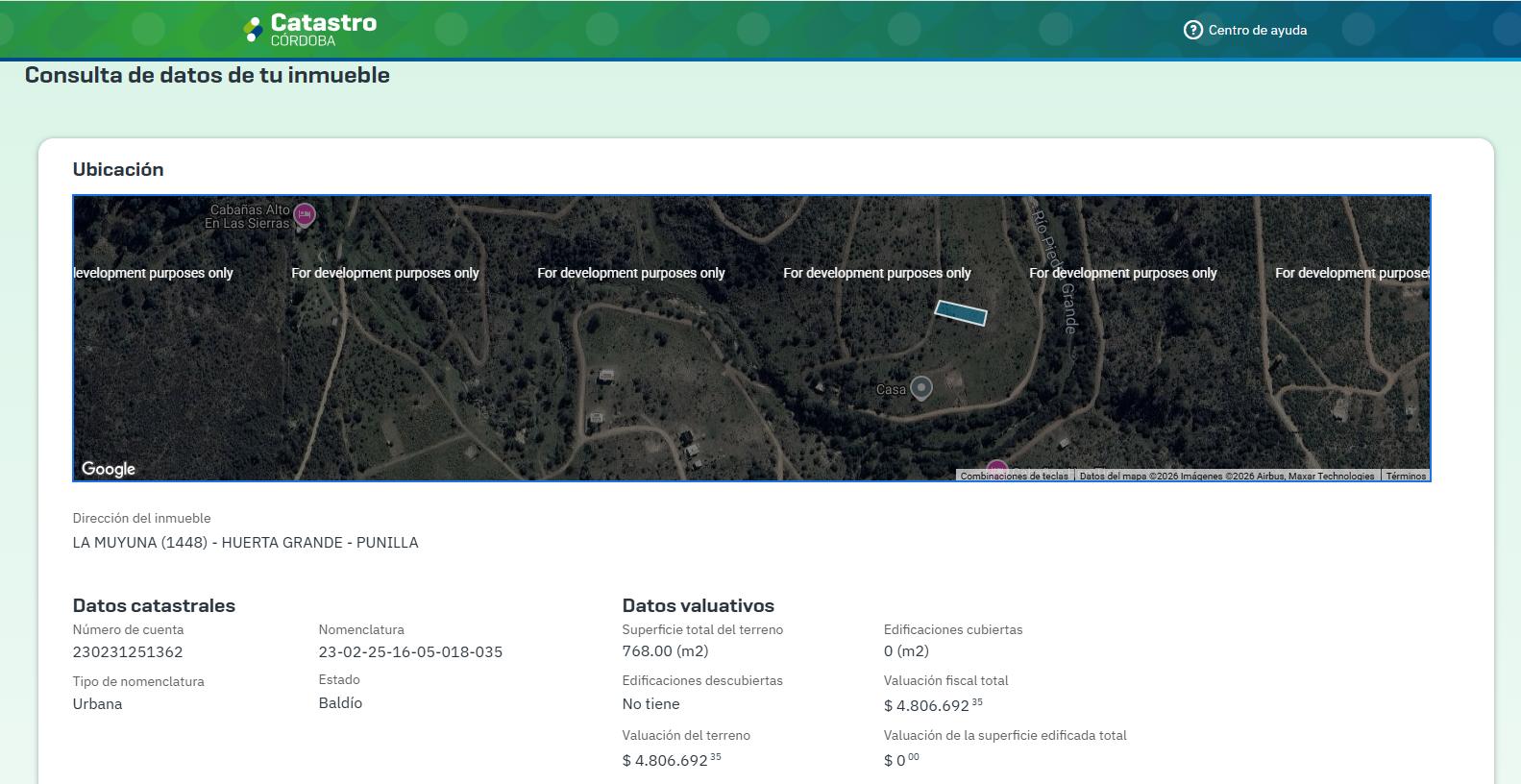Click the Consulta de datos de tu inmueble heading
1521x784 pixels.
(x=208, y=75)
